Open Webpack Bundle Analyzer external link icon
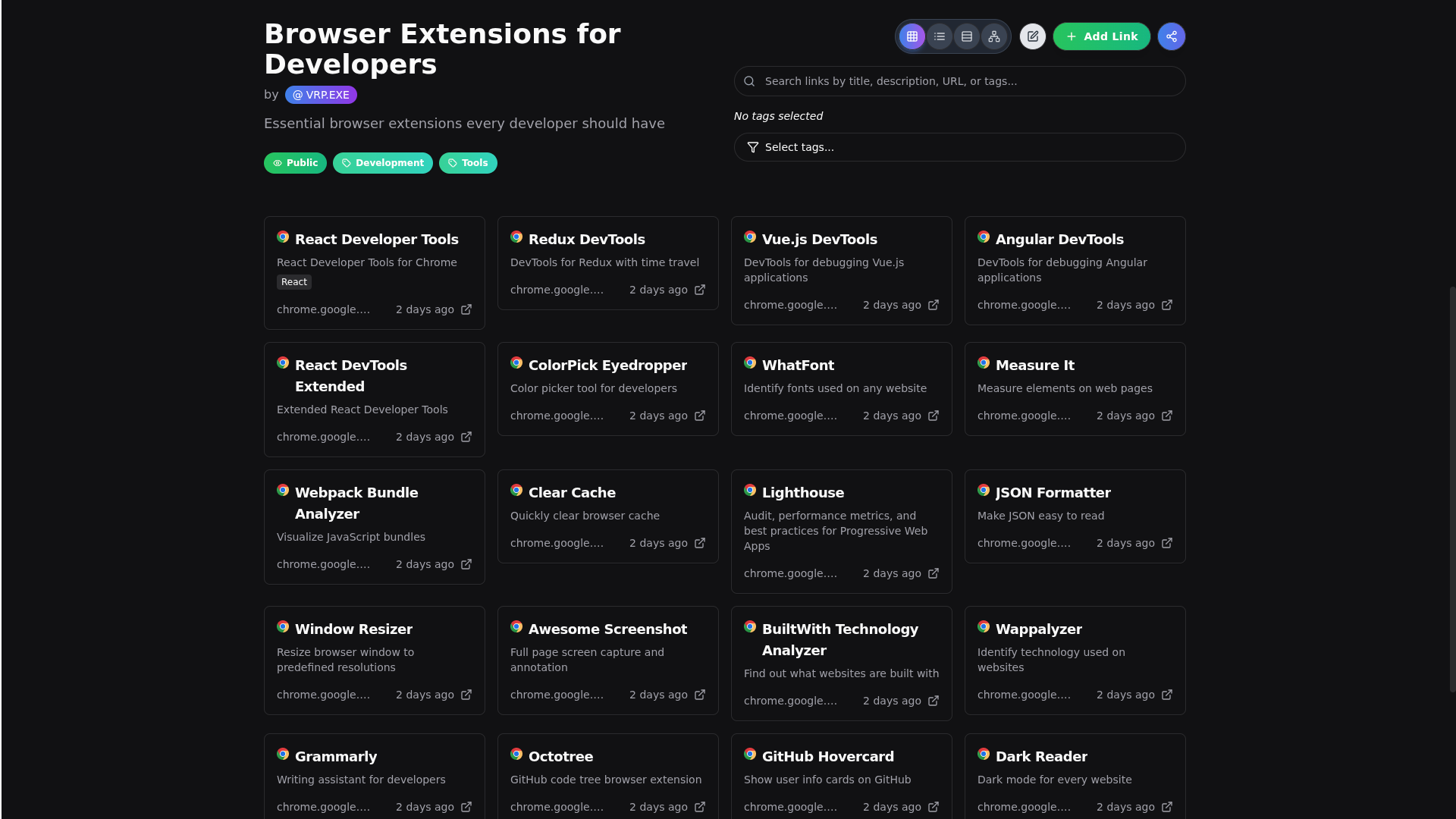This screenshot has width=1456, height=819. tap(466, 564)
